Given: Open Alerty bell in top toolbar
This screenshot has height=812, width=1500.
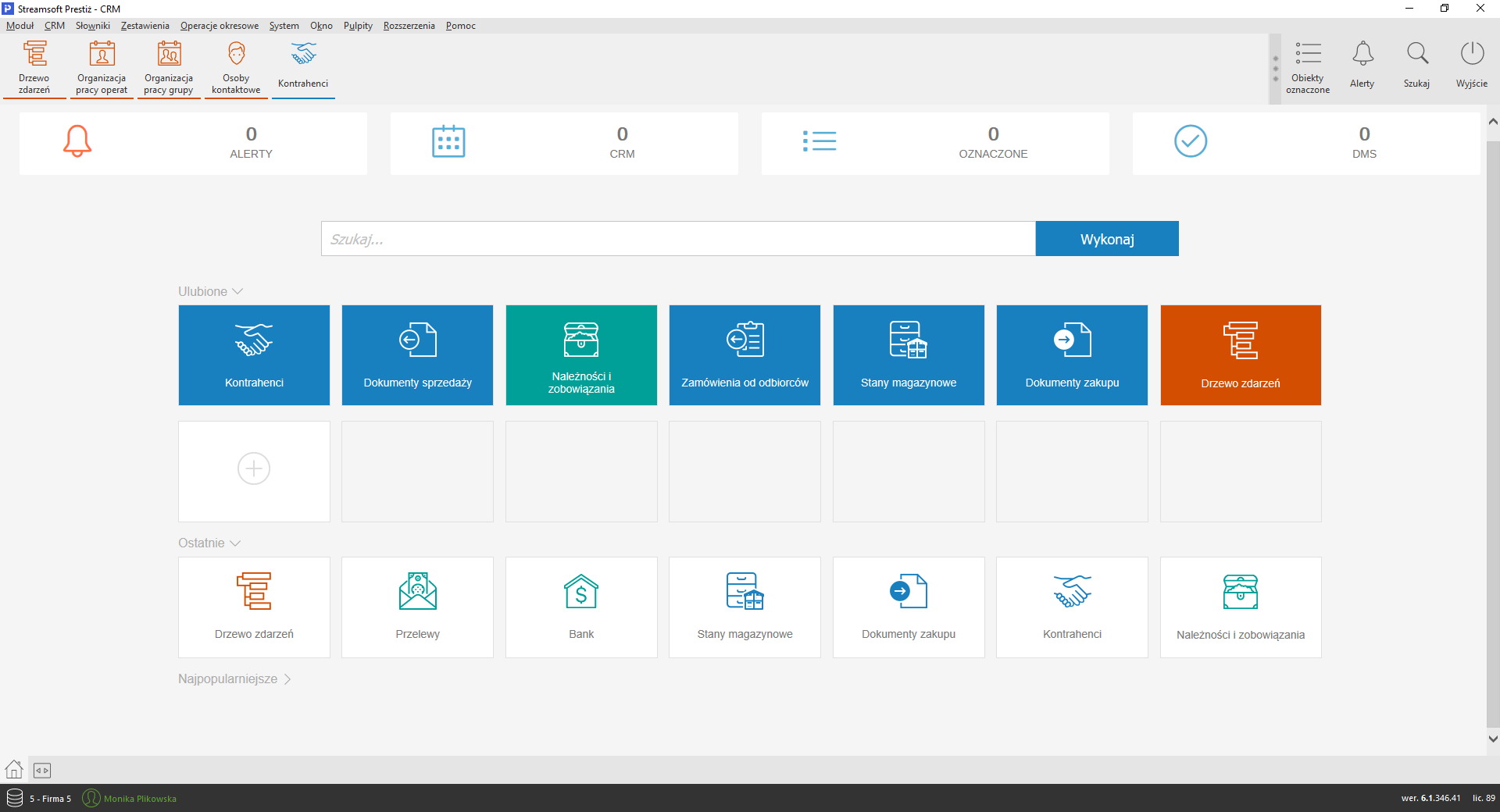Looking at the screenshot, I should click(1362, 66).
